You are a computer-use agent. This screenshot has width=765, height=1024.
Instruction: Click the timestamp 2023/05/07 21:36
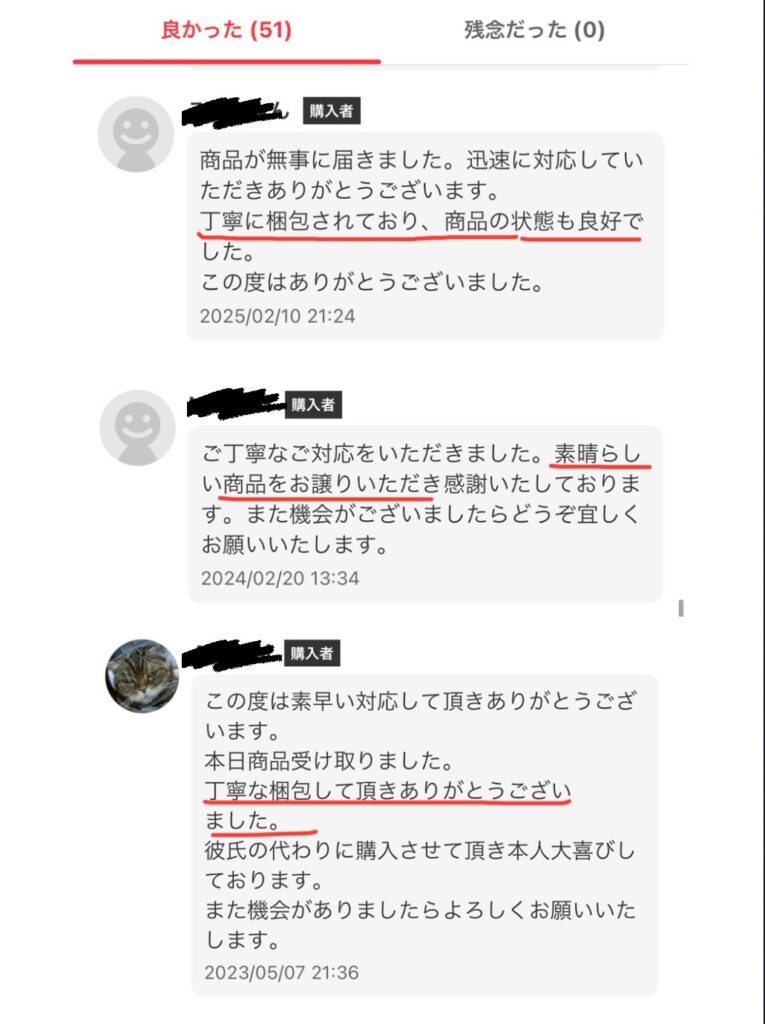pyautogui.click(x=282, y=972)
